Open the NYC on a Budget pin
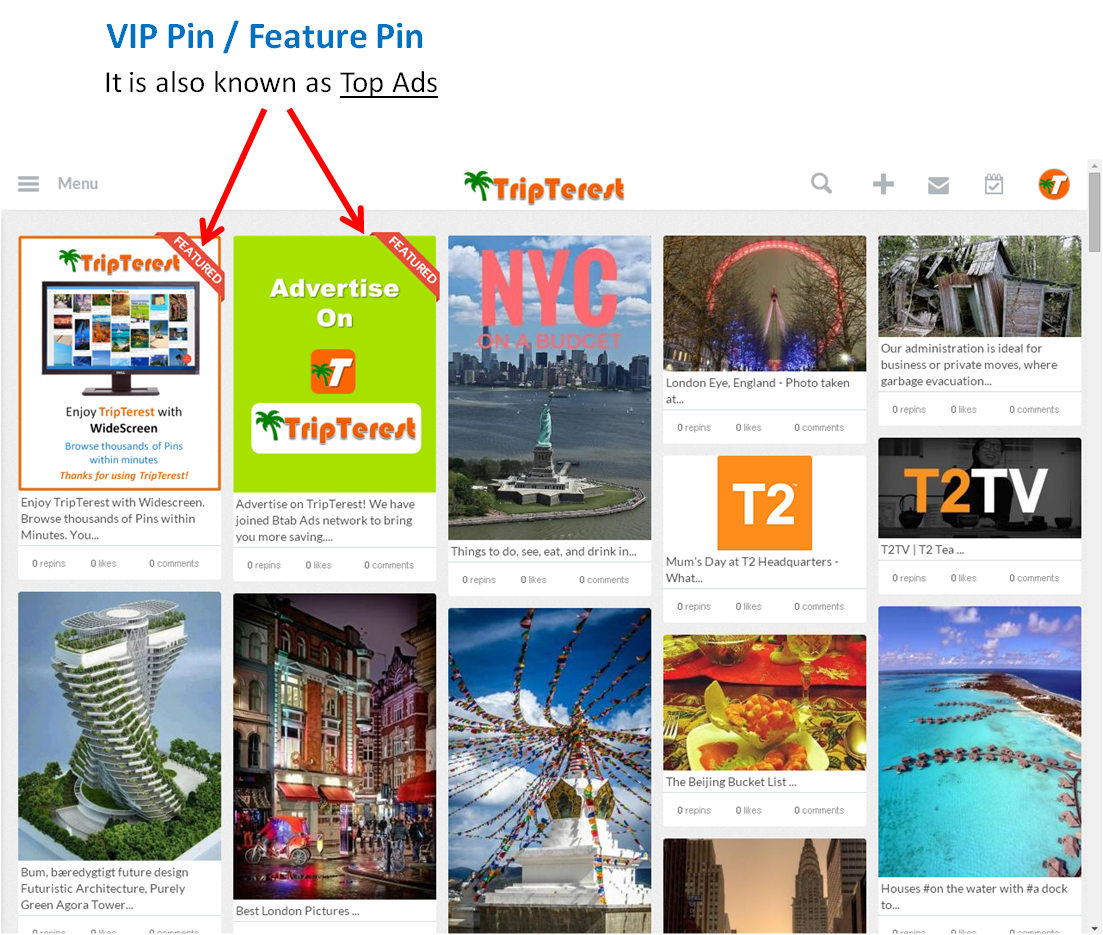 tap(549, 388)
